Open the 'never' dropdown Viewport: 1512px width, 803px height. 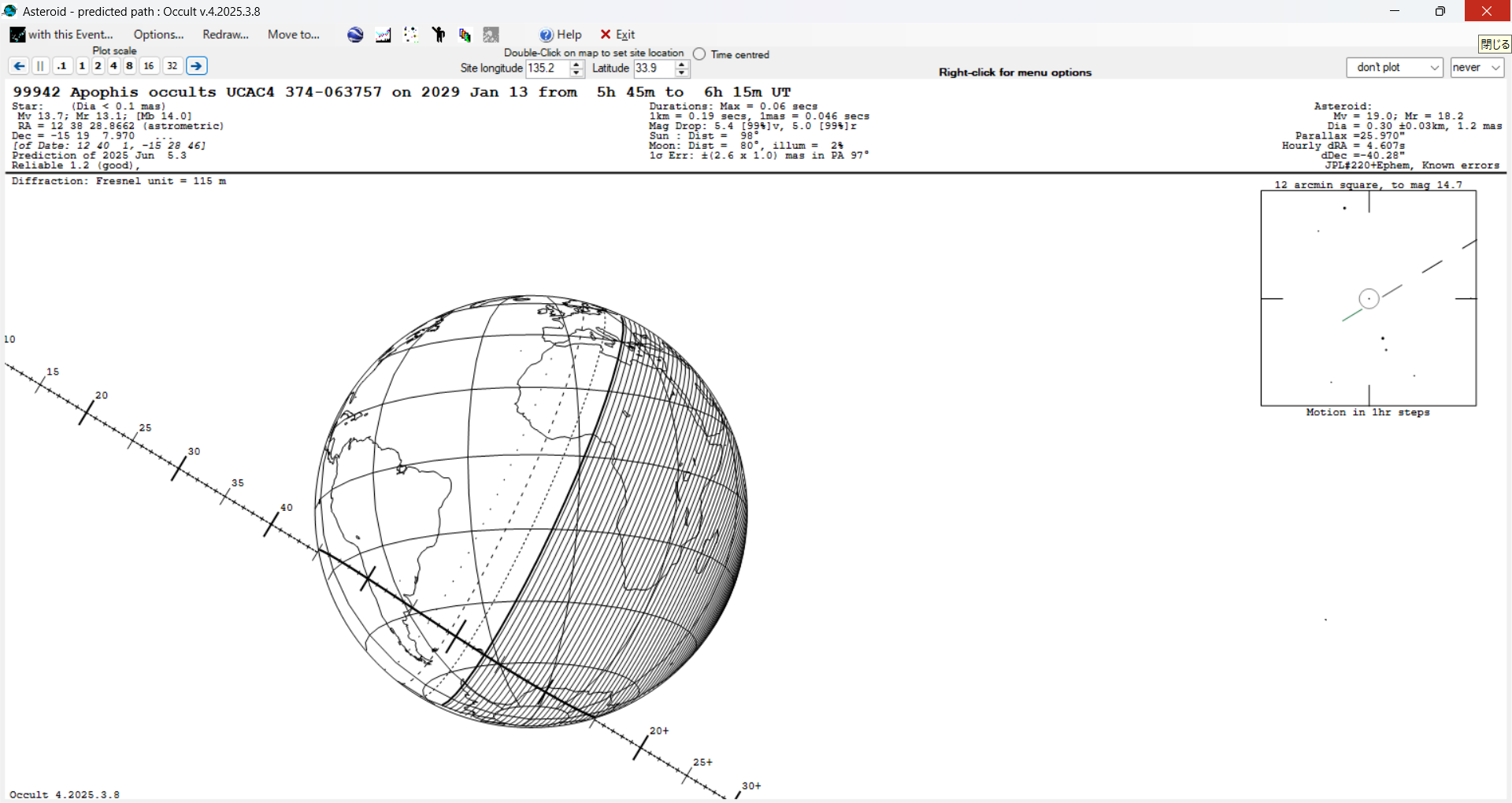(x=1477, y=68)
